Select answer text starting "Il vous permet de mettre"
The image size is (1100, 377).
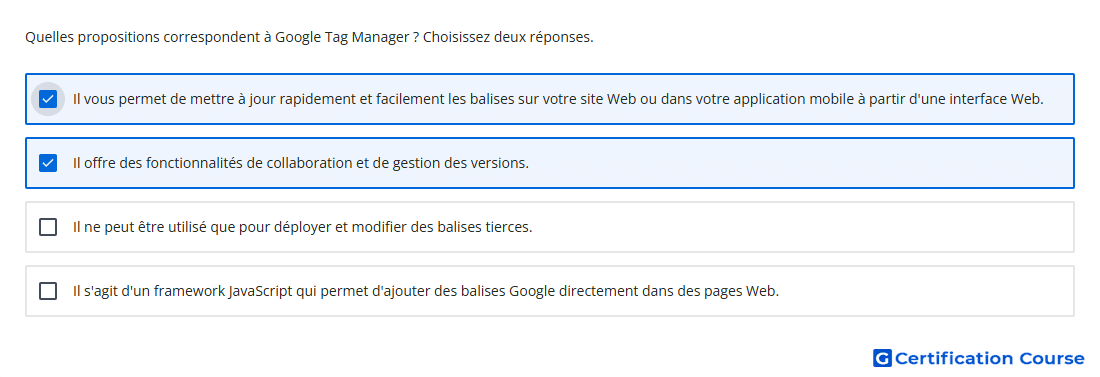[x=558, y=99]
